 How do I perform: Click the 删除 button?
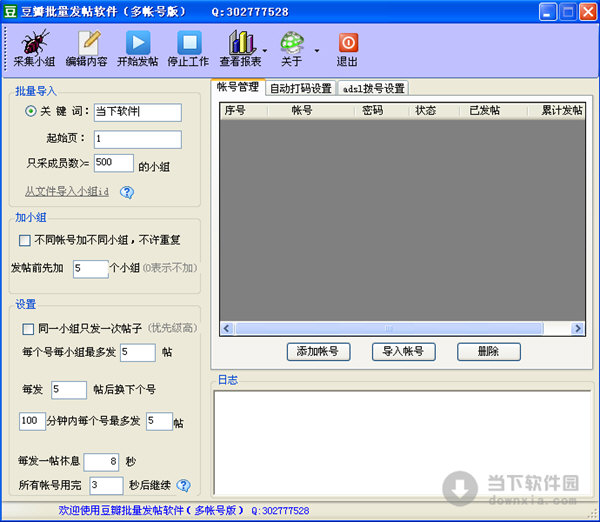pos(489,351)
